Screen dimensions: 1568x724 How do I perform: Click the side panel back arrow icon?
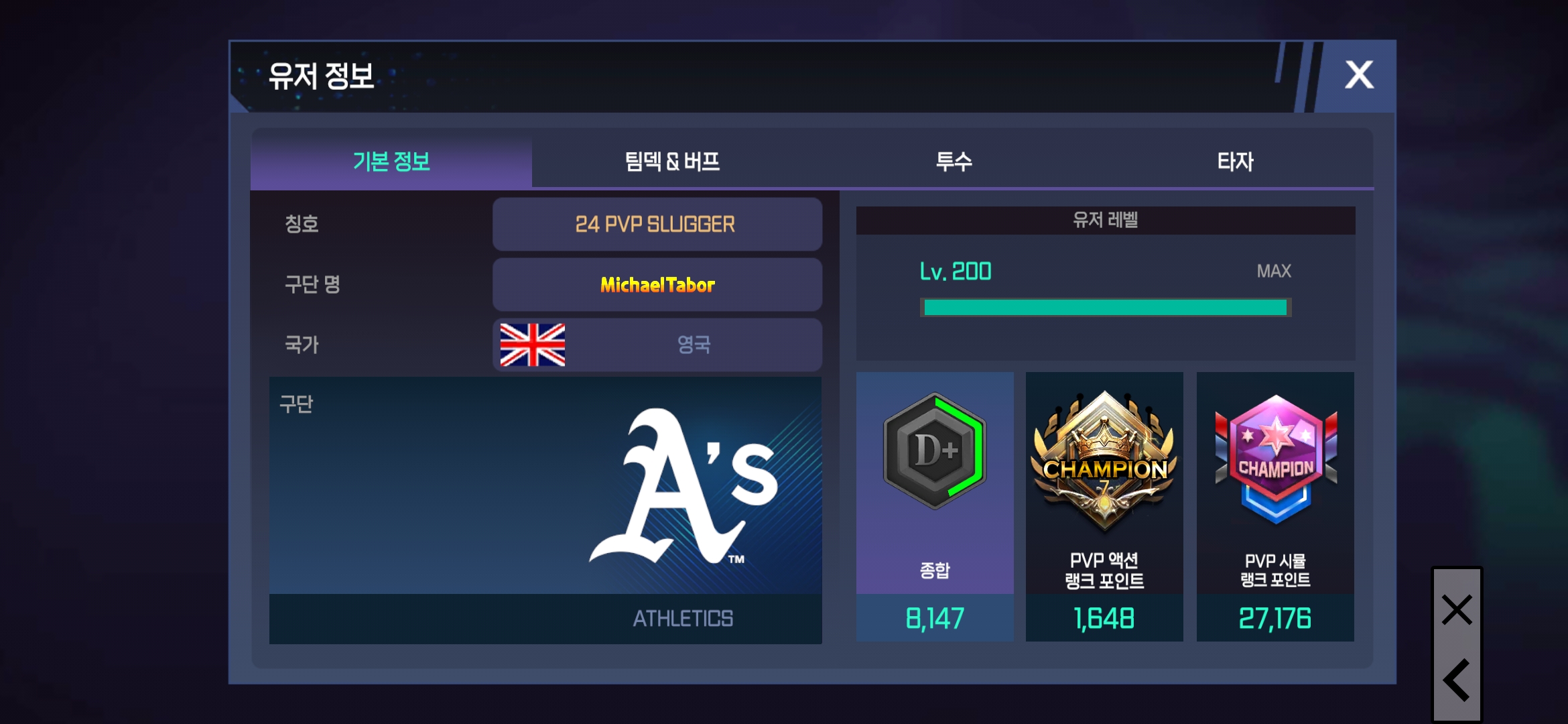pyautogui.click(x=1457, y=680)
